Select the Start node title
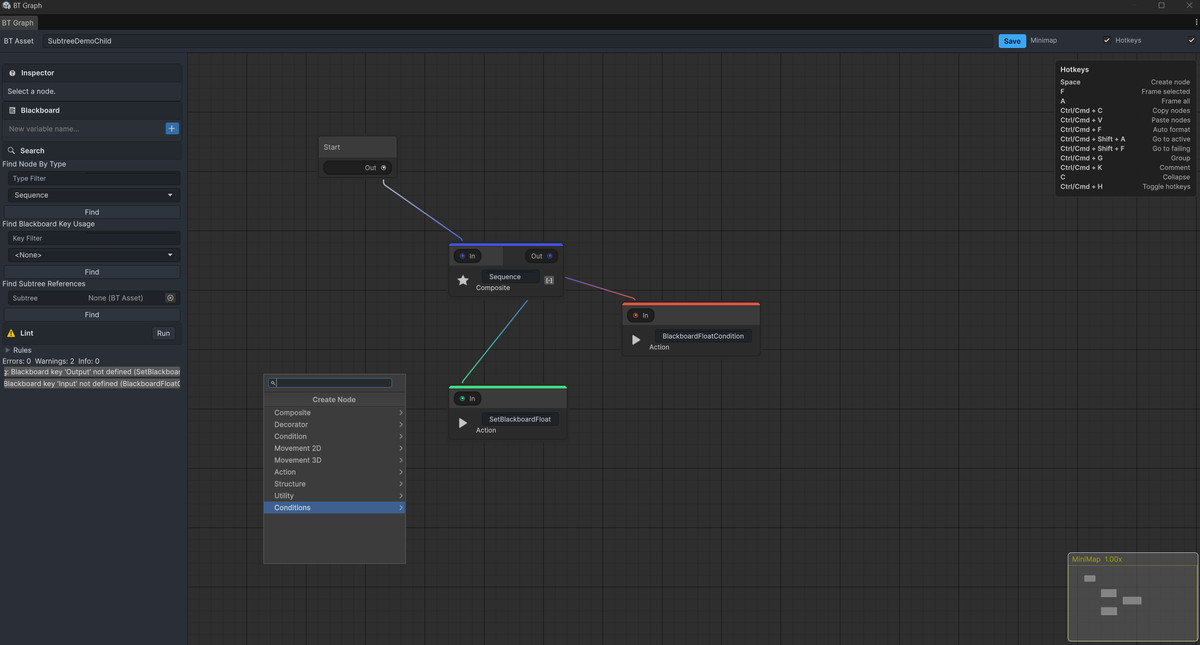The width and height of the screenshot is (1200, 645). pos(332,147)
